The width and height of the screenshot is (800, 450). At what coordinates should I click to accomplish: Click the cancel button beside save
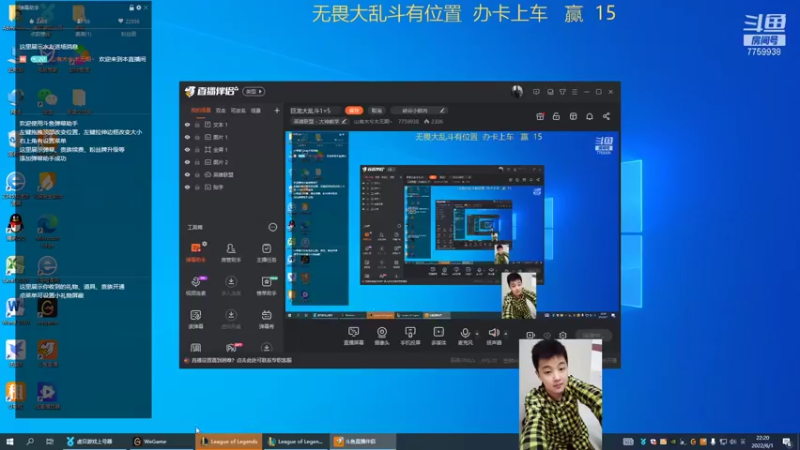pyautogui.click(x=377, y=110)
